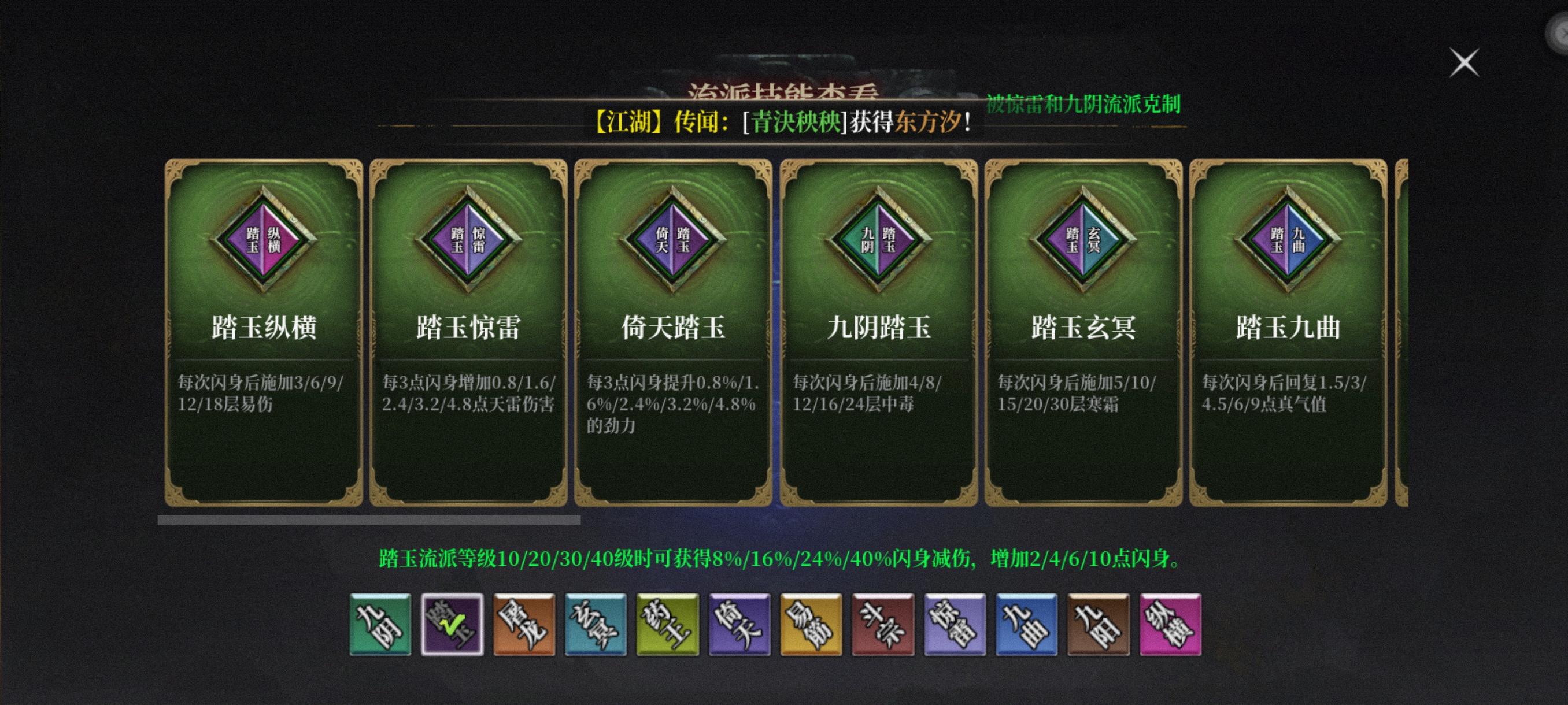Viewport: 1568px width, 705px height.
Task: Close the school skills view panel
Action: tap(1464, 62)
